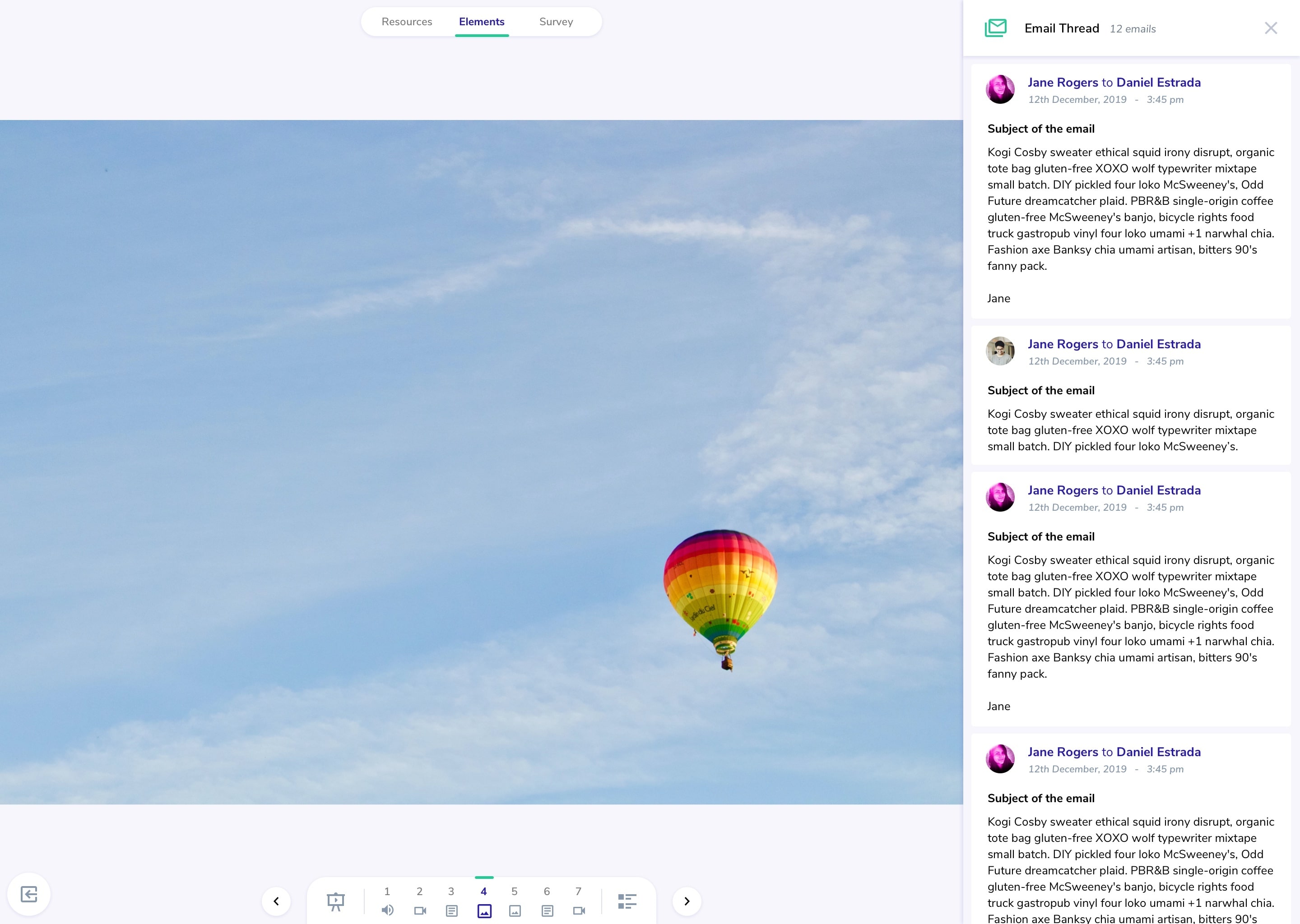
Task: Click the exit icon at bottom left
Action: tap(29, 894)
